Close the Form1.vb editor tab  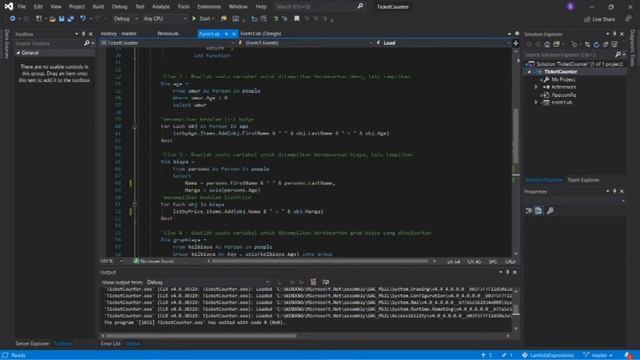pos(234,34)
